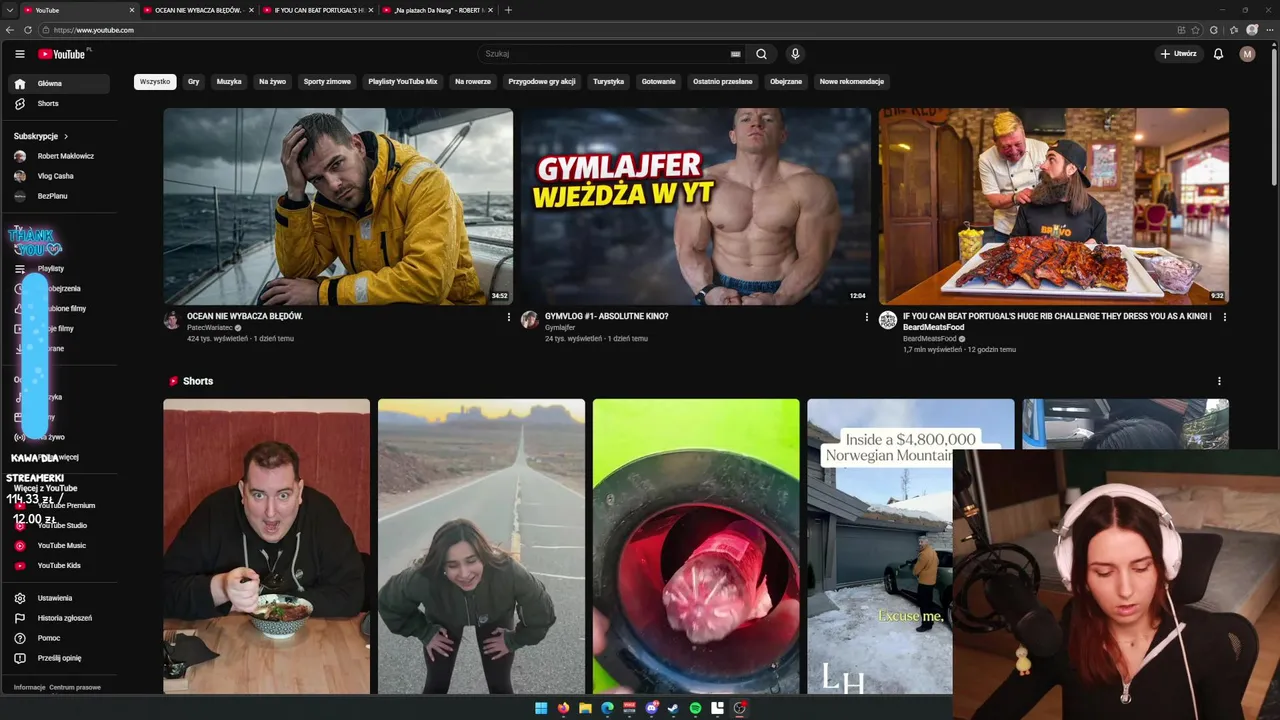Open PatecWariatec channel avatar under first video
Screen dimensions: 1280x720
tap(172, 320)
